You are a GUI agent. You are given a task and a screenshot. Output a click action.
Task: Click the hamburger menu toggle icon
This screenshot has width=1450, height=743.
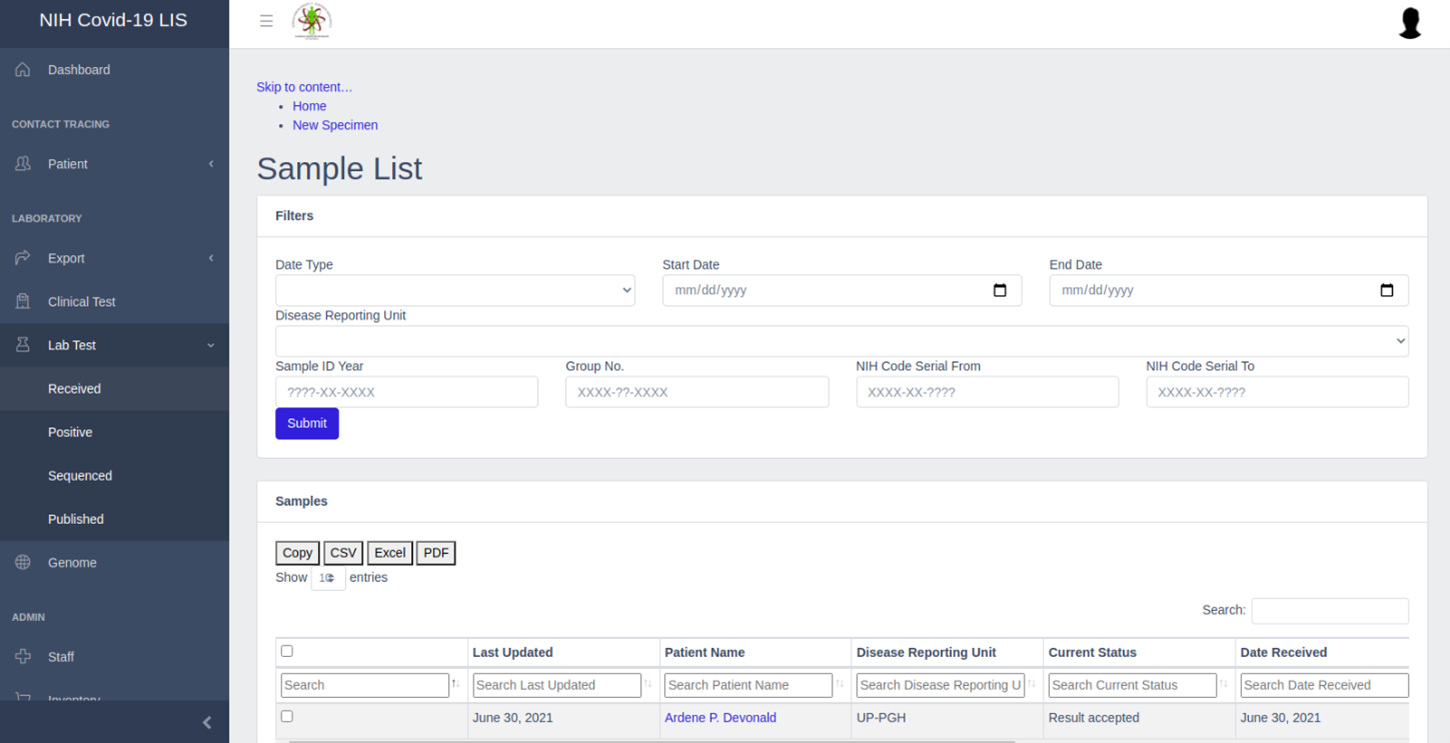pos(266,21)
